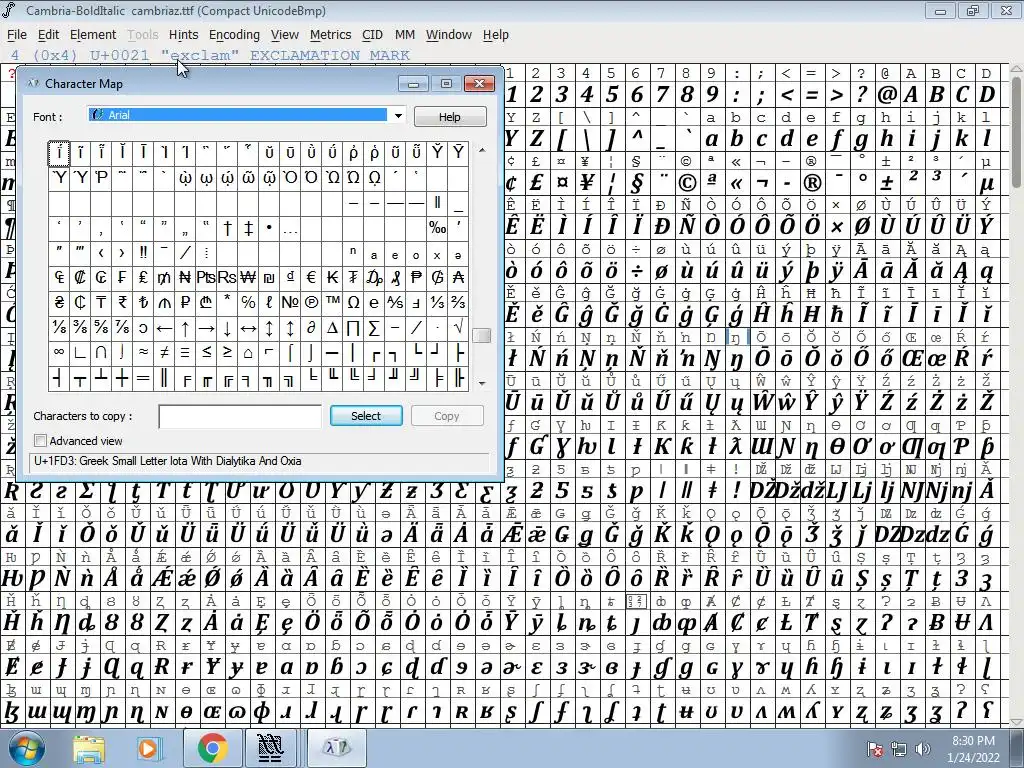Viewport: 1024px width, 768px height.
Task: Open the Action Center flag tray icon
Action: tap(874, 749)
